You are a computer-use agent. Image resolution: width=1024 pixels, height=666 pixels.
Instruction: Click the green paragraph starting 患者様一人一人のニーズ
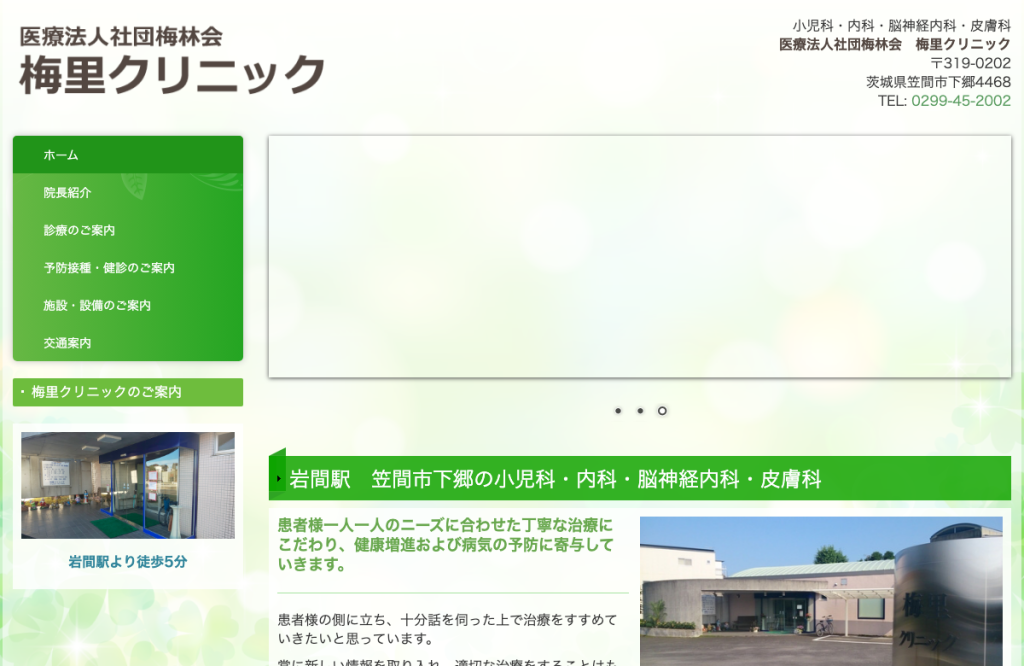tap(445, 545)
